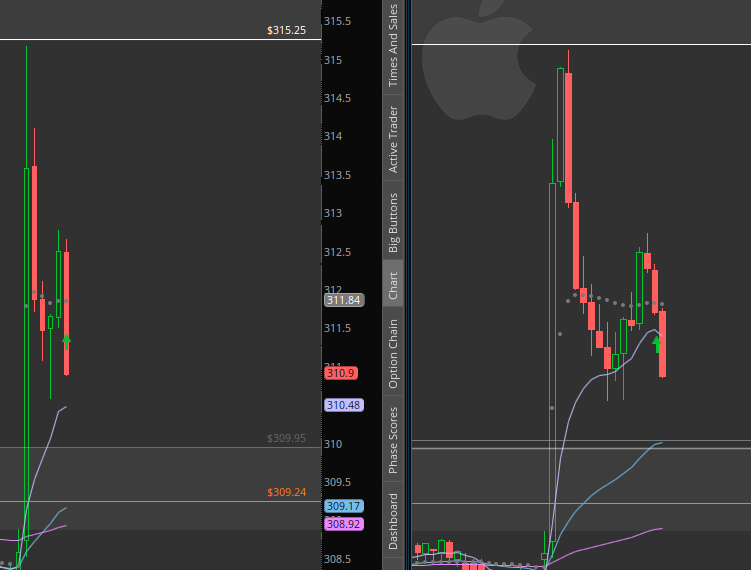The width and height of the screenshot is (751, 570).
Task: Click the 311.84 gray price bubble
Action: point(344,300)
